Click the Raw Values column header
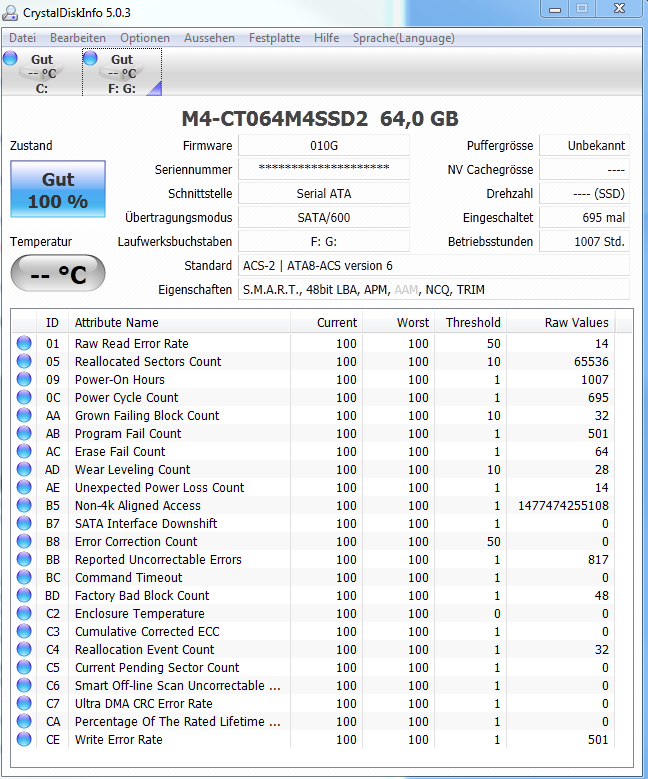Viewport: 648px width, 779px height. pyautogui.click(x=561, y=322)
